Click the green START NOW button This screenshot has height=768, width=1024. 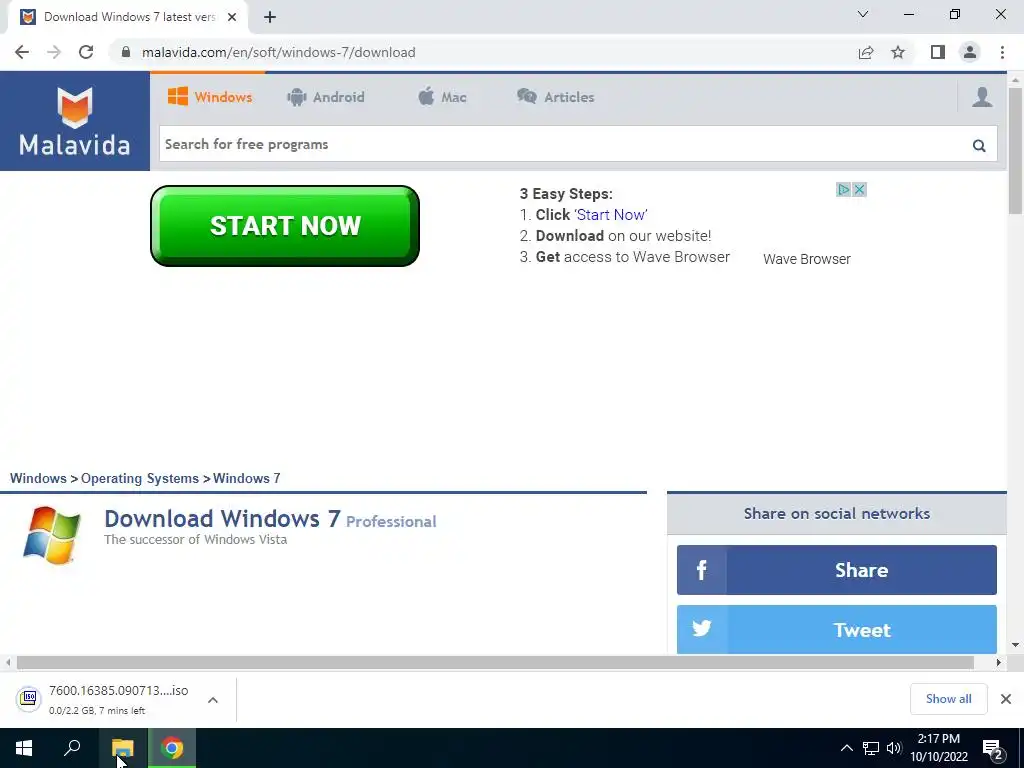pyautogui.click(x=285, y=226)
